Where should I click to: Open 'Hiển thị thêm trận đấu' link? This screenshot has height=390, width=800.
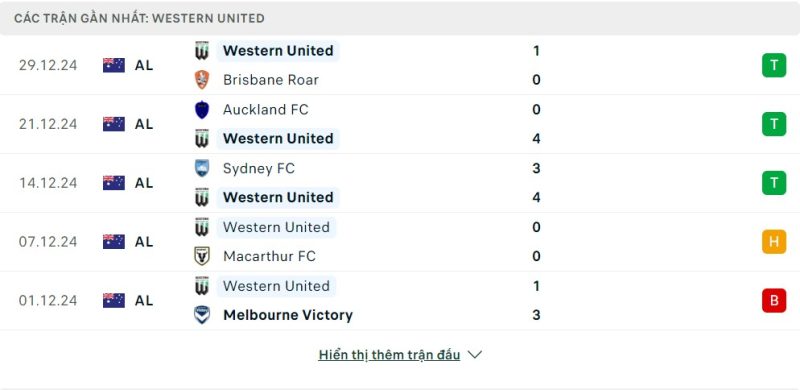[389, 355]
